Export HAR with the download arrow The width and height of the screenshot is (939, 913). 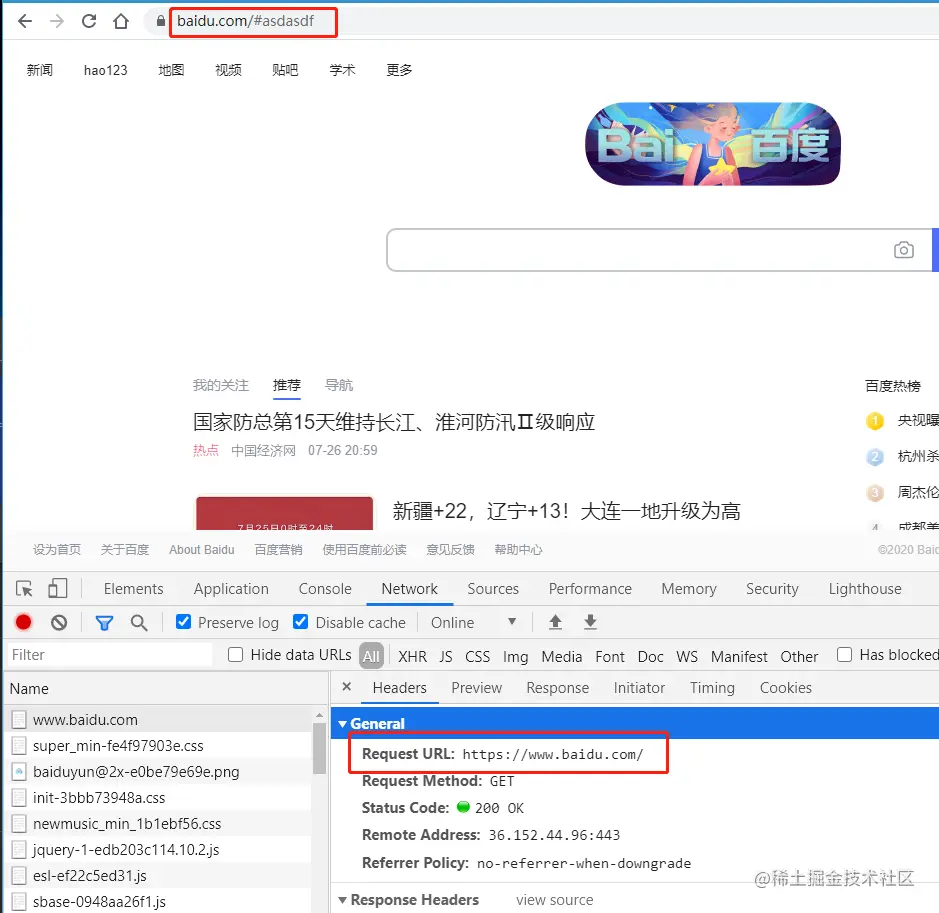coord(590,622)
